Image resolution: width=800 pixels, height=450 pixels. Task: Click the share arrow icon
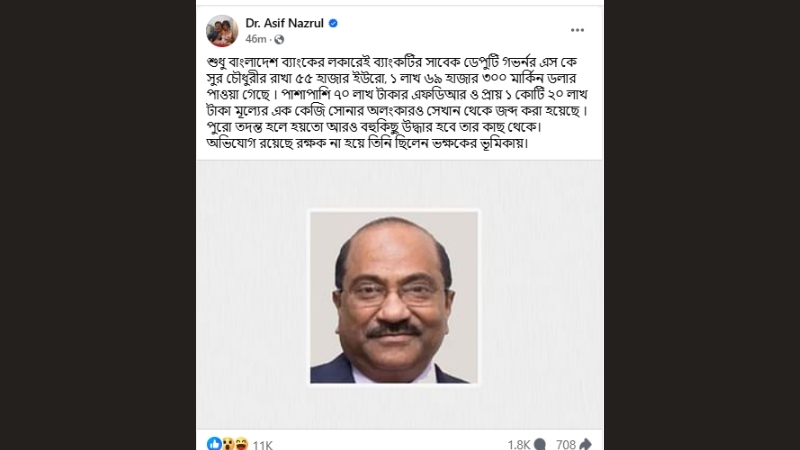coord(585,444)
